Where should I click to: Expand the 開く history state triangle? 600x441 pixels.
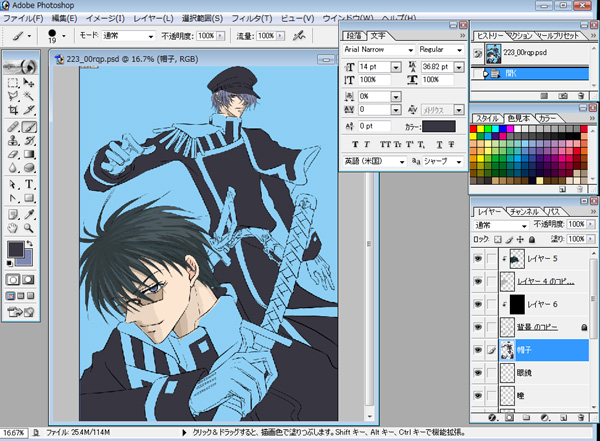click(486, 74)
